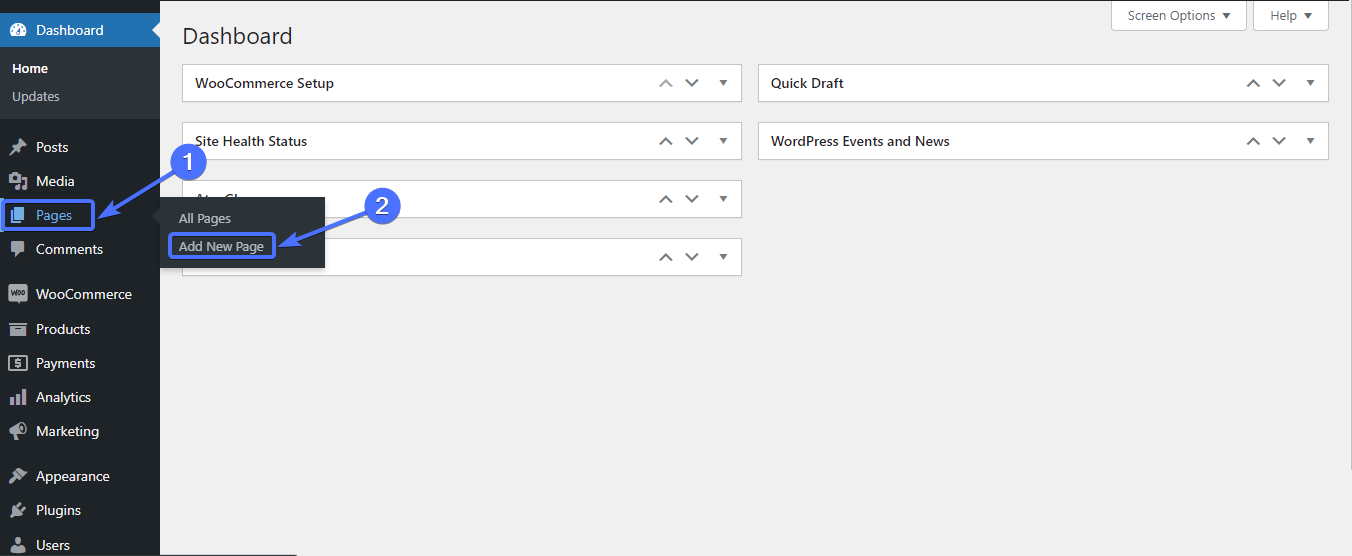Screen dimensions: 1352x556
Task: Click the Analytics bar chart icon
Action: pos(18,397)
